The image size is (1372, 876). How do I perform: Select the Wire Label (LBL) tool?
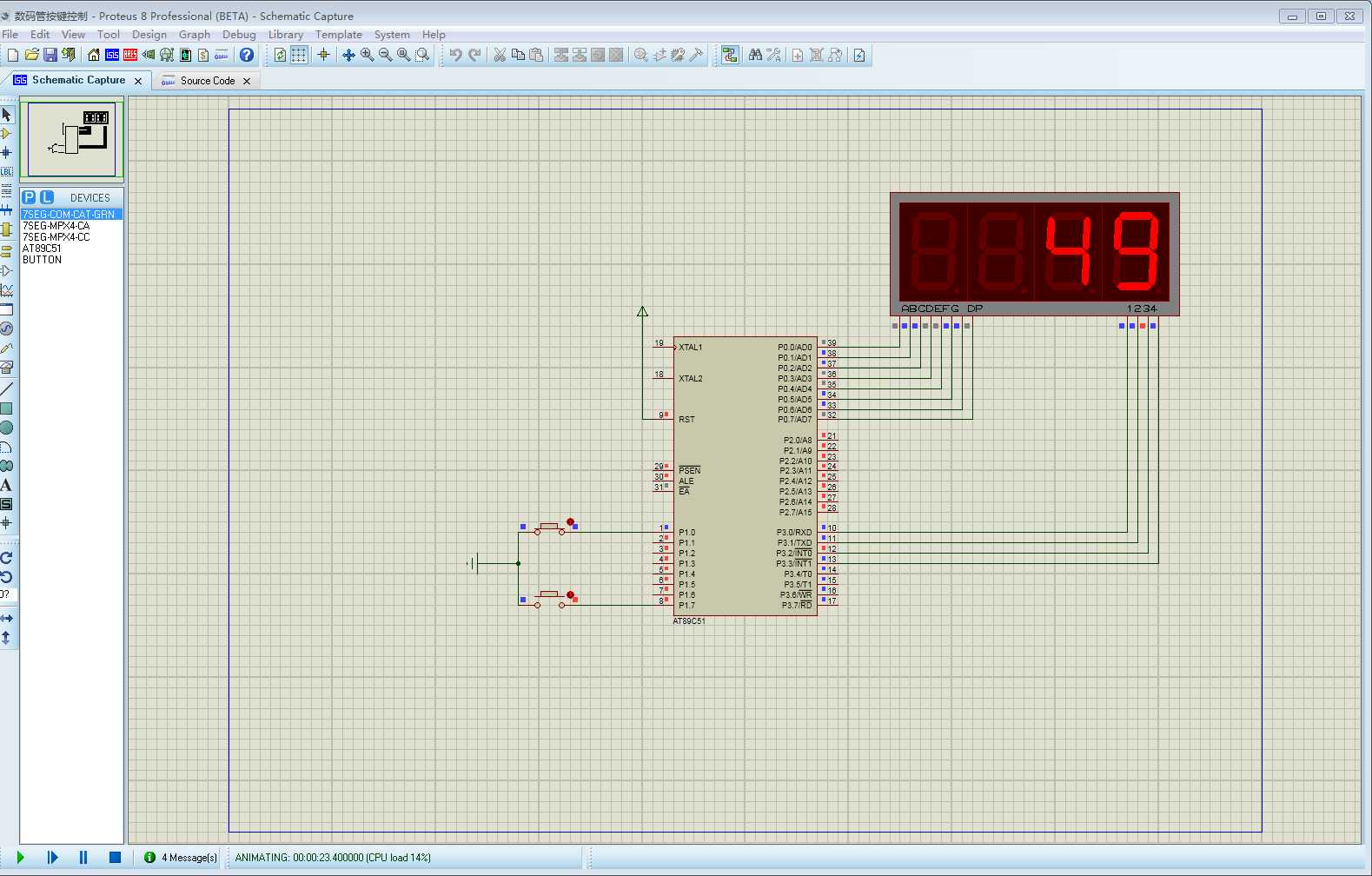pyautogui.click(x=7, y=171)
